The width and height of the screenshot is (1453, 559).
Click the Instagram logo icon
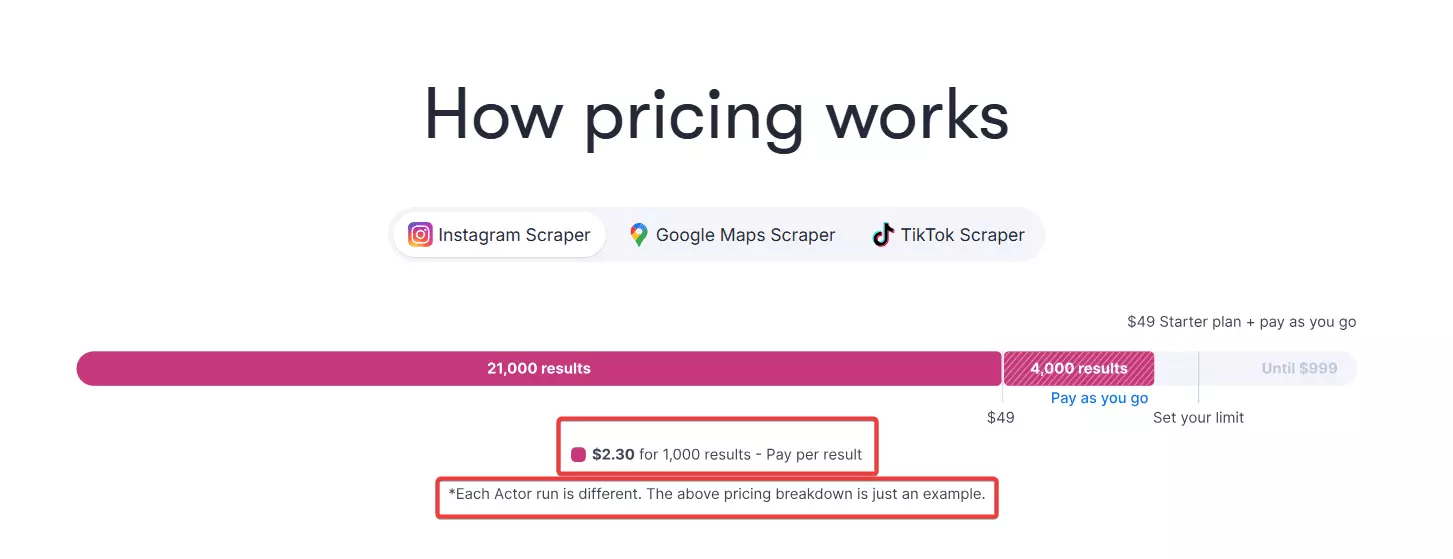(420, 235)
